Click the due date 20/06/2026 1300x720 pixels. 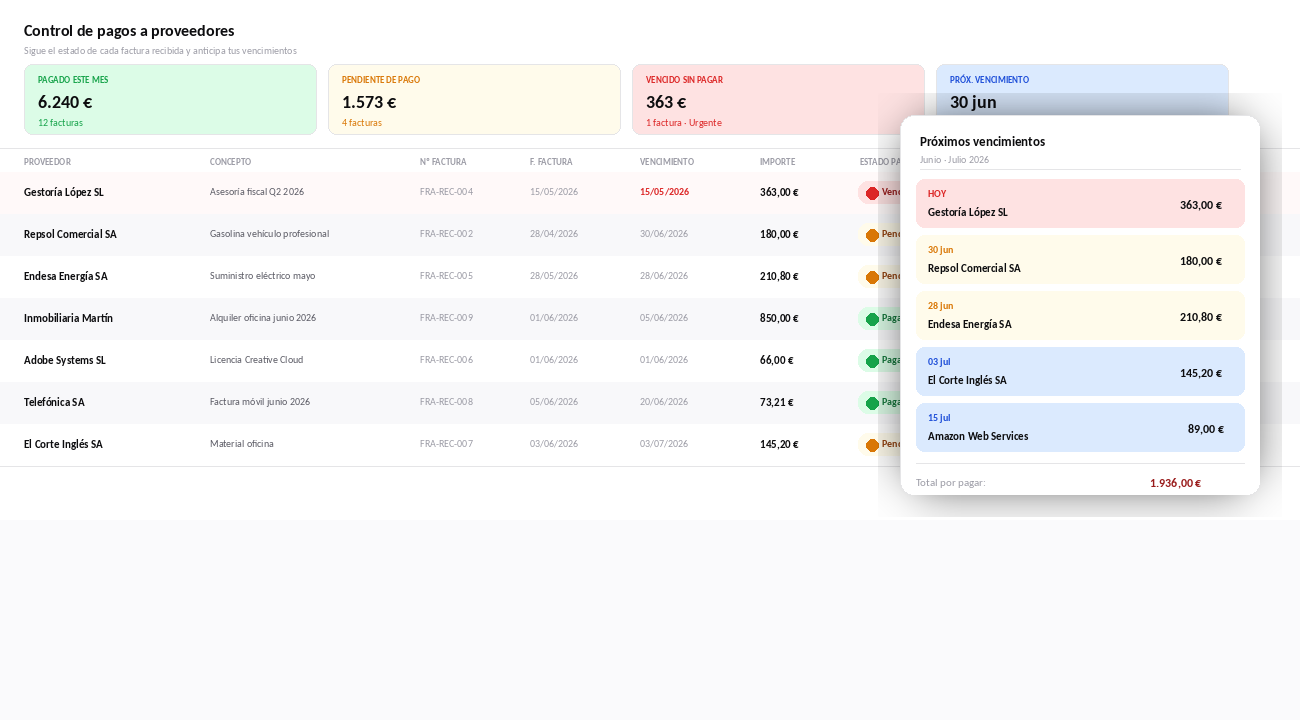pyautogui.click(x=664, y=402)
